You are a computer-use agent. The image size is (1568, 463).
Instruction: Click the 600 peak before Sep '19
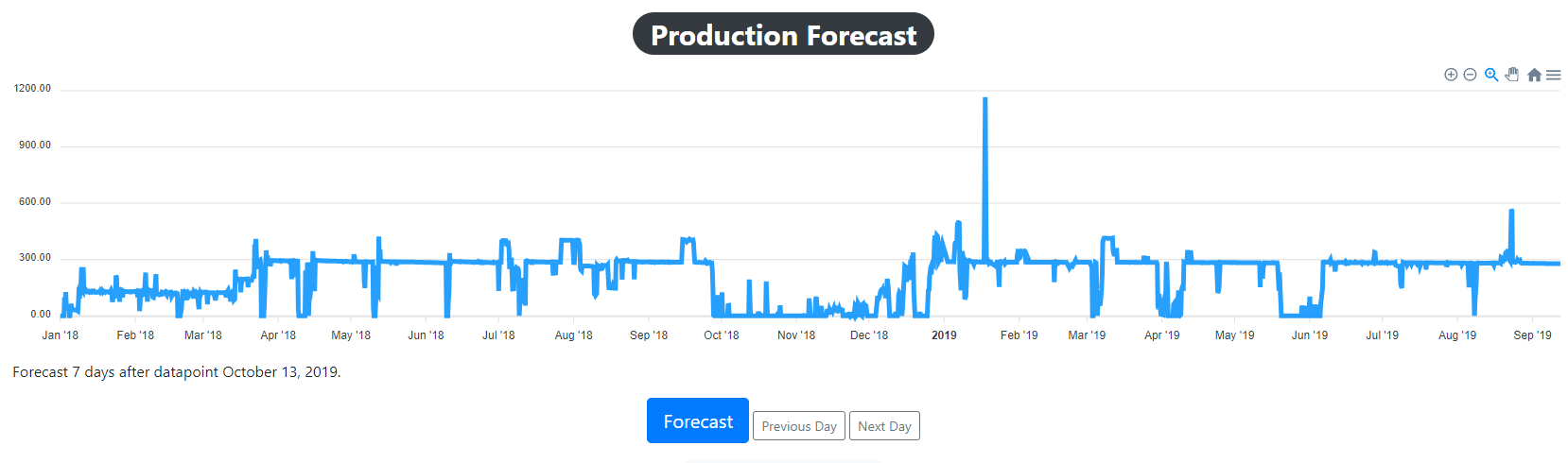tap(1511, 212)
